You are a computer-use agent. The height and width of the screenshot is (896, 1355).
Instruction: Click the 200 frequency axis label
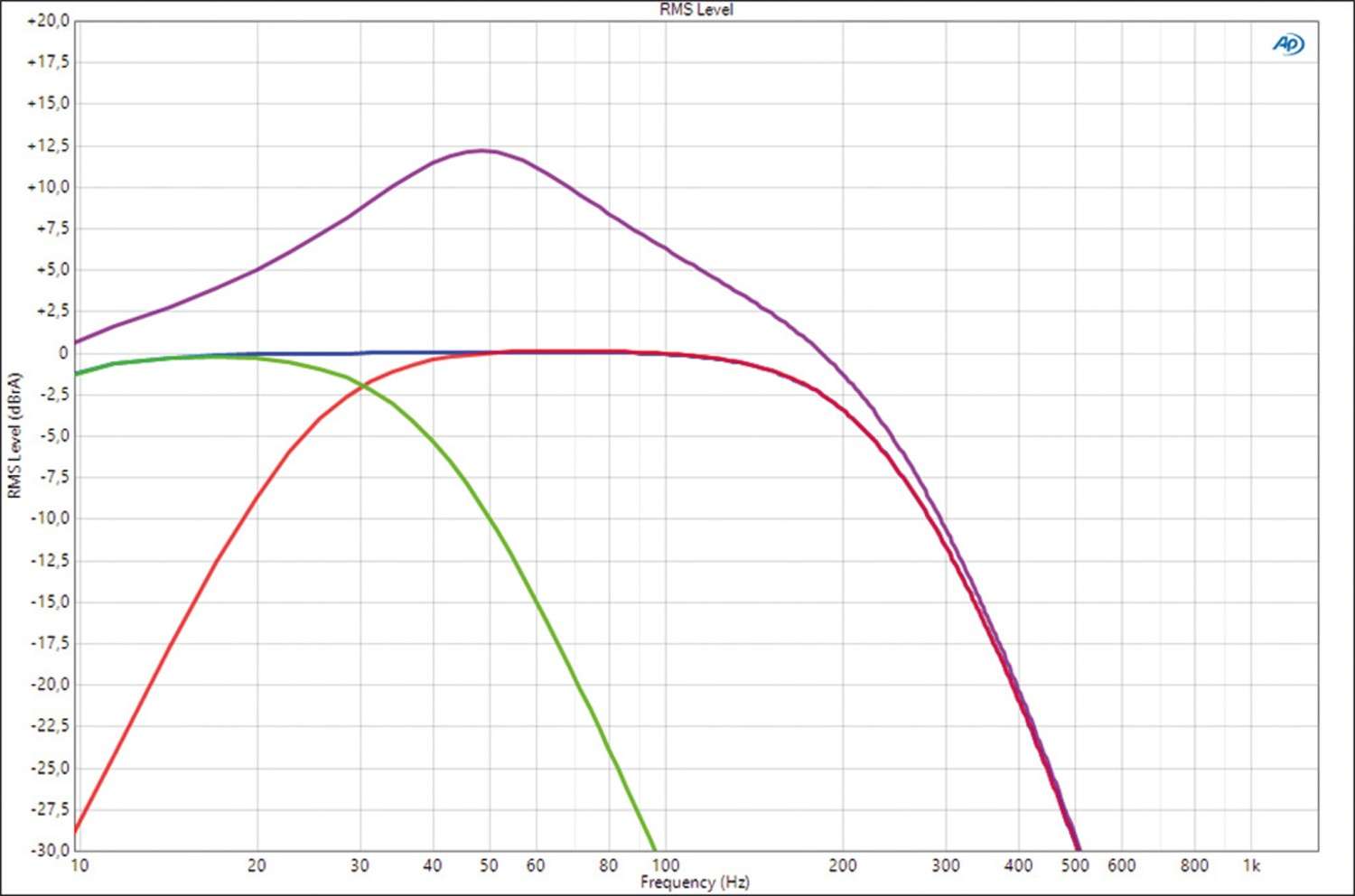[842, 865]
